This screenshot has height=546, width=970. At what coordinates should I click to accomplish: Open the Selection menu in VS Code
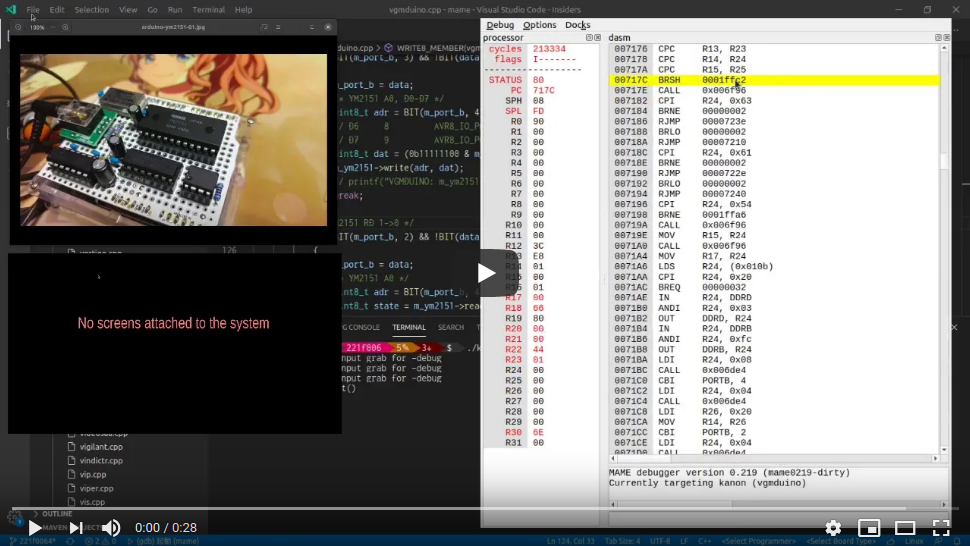pyautogui.click(x=92, y=9)
